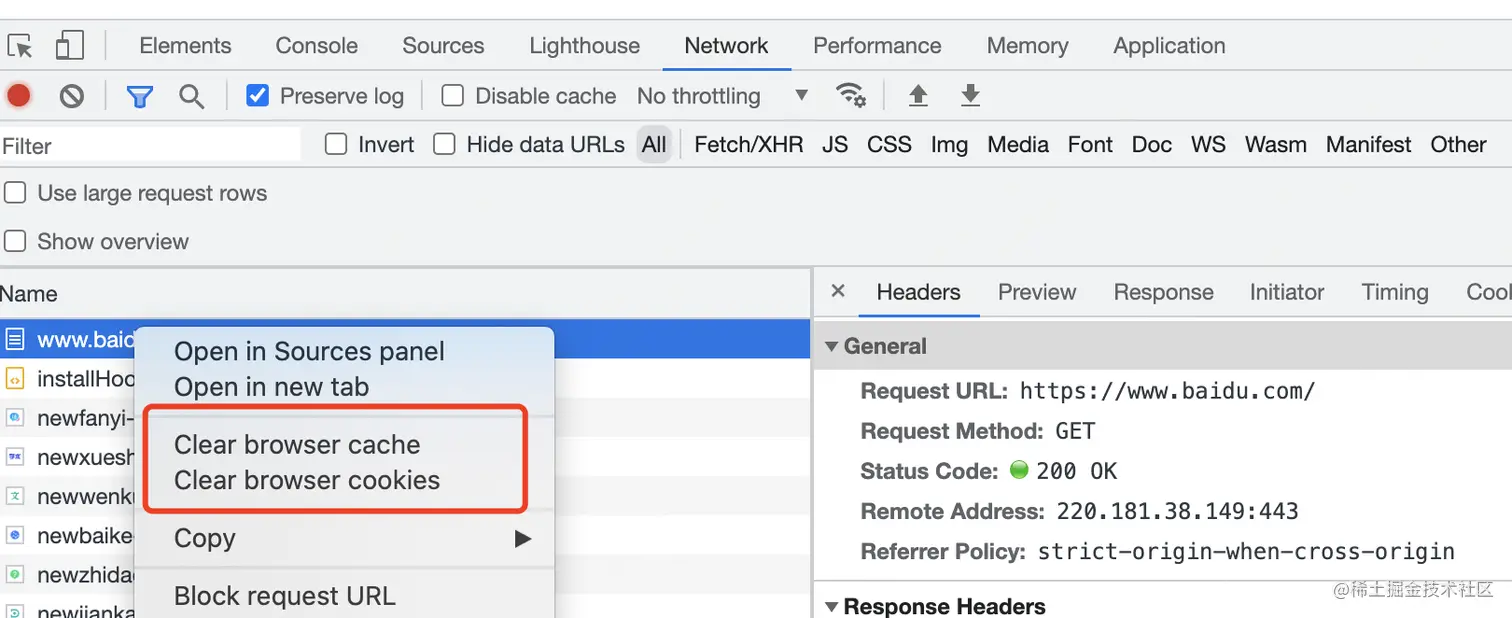
Task: Toggle the device toolbar icon
Action: point(69,46)
